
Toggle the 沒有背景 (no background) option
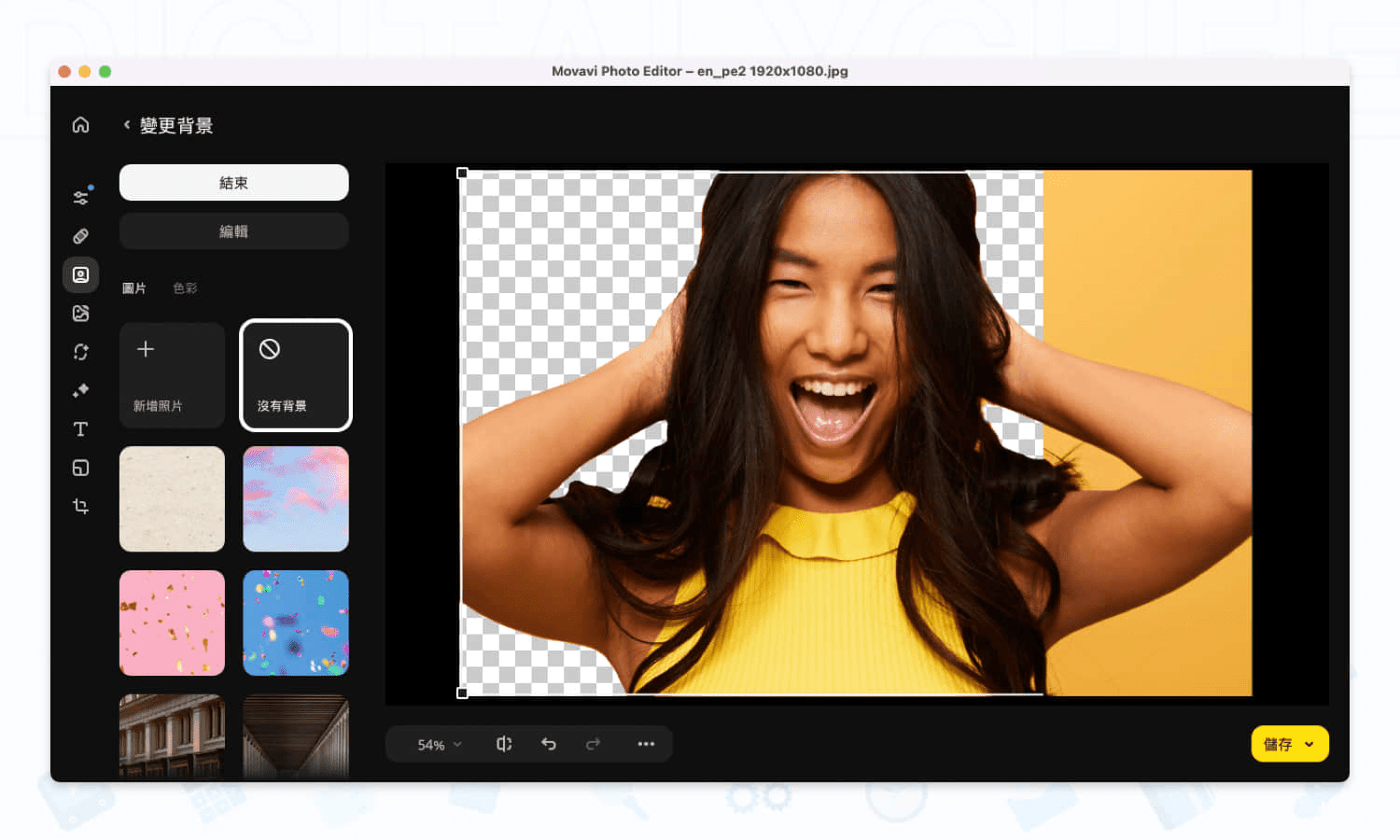pyautogui.click(x=296, y=375)
